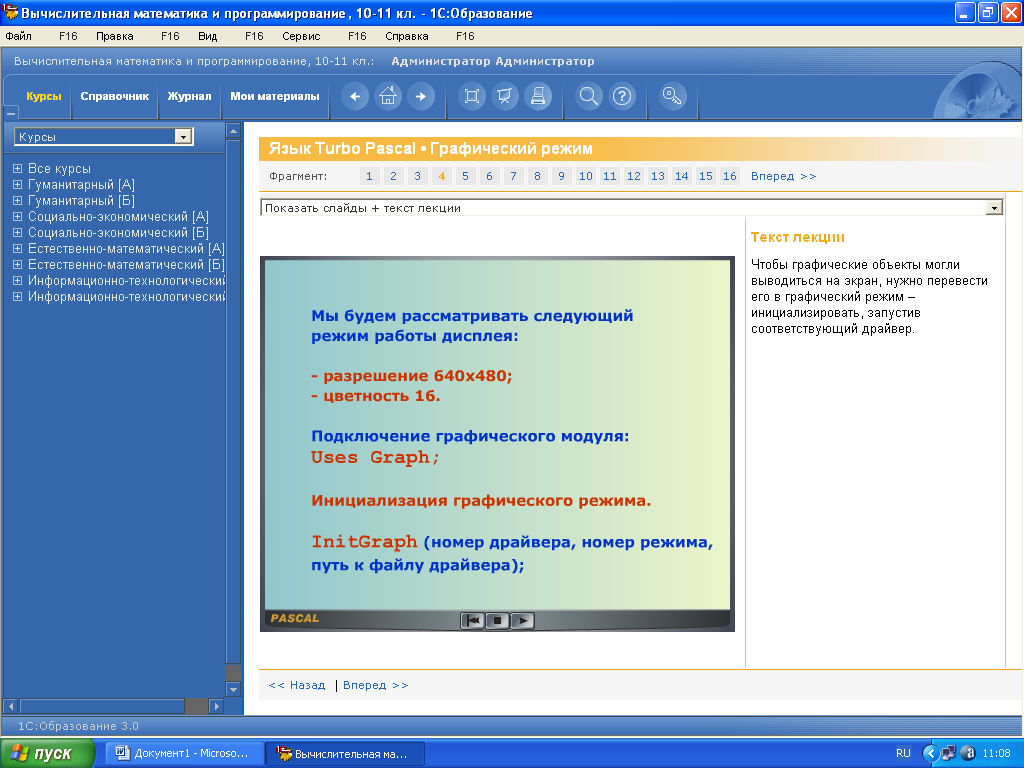Image resolution: width=1024 pixels, height=768 pixels.
Task: Play the Pascal slide
Action: 522,620
